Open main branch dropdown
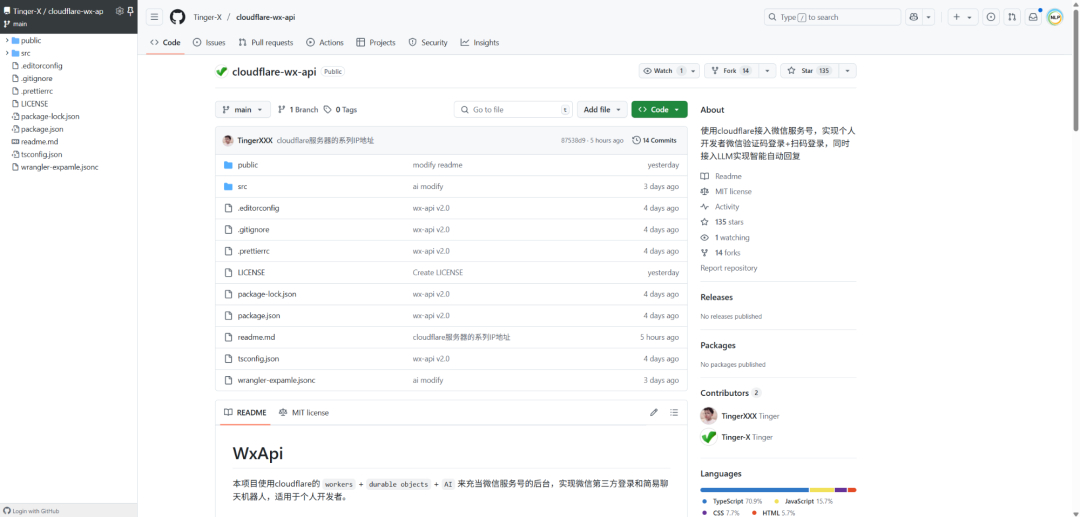The image size is (1080, 517). pos(243,109)
